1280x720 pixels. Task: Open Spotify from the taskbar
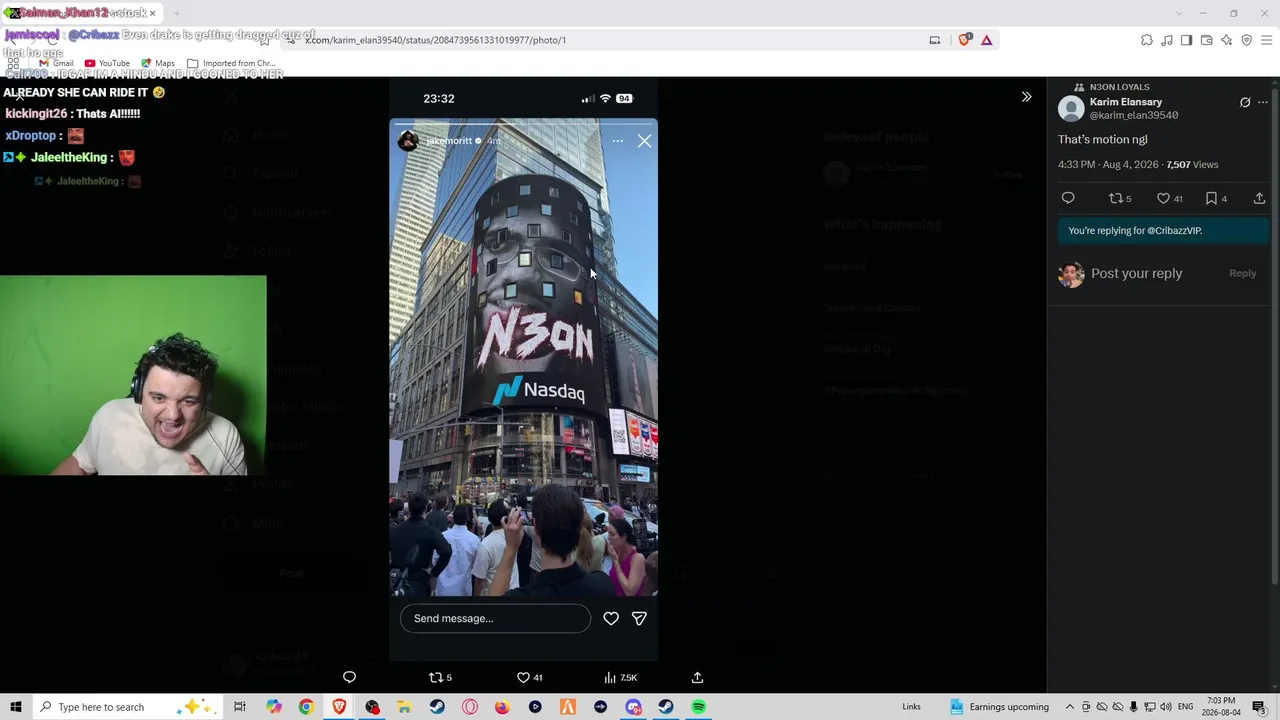698,707
